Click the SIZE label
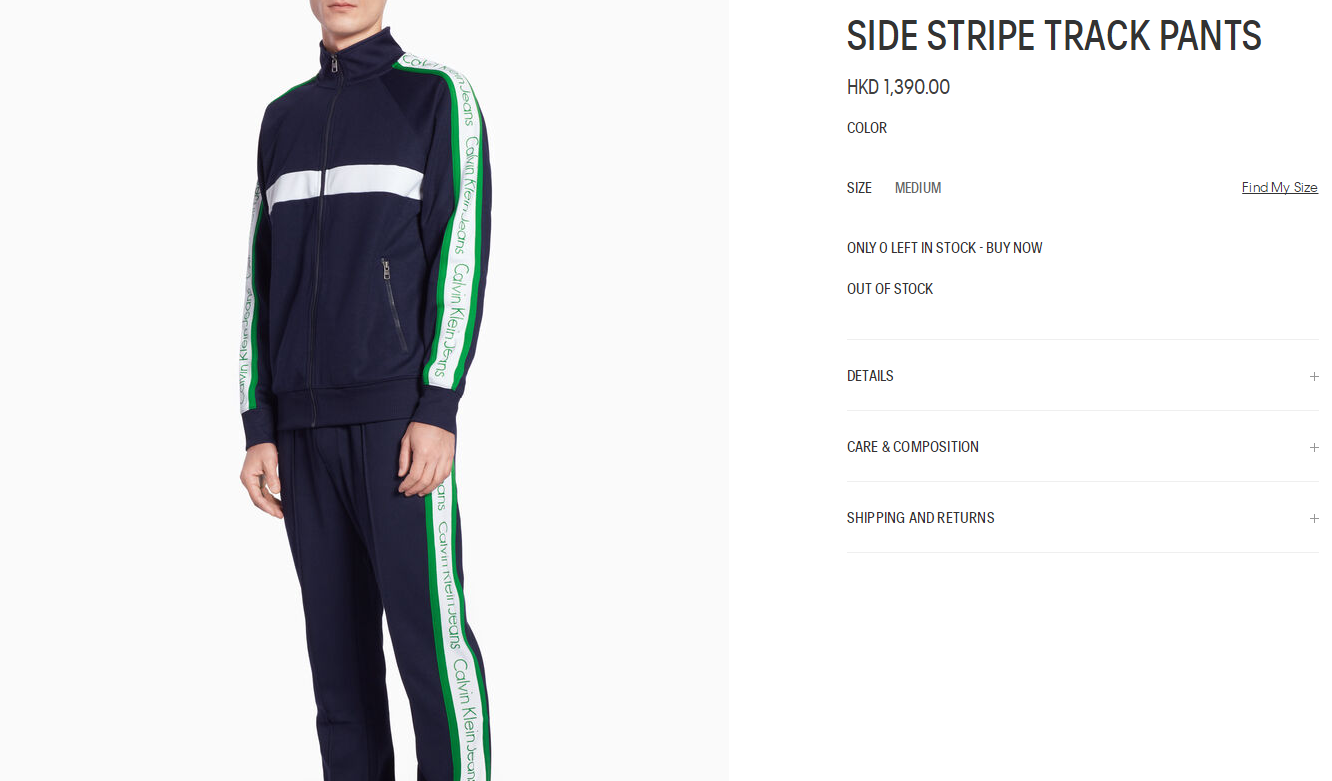The height and width of the screenshot is (781, 1332). pyautogui.click(x=859, y=188)
